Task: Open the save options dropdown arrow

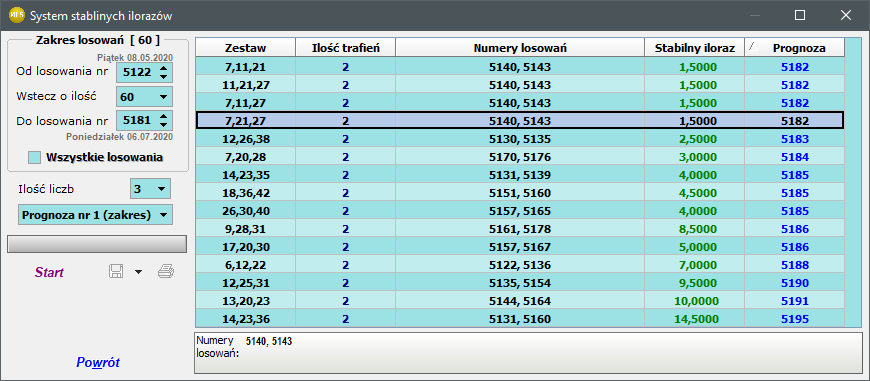Action: (138, 272)
